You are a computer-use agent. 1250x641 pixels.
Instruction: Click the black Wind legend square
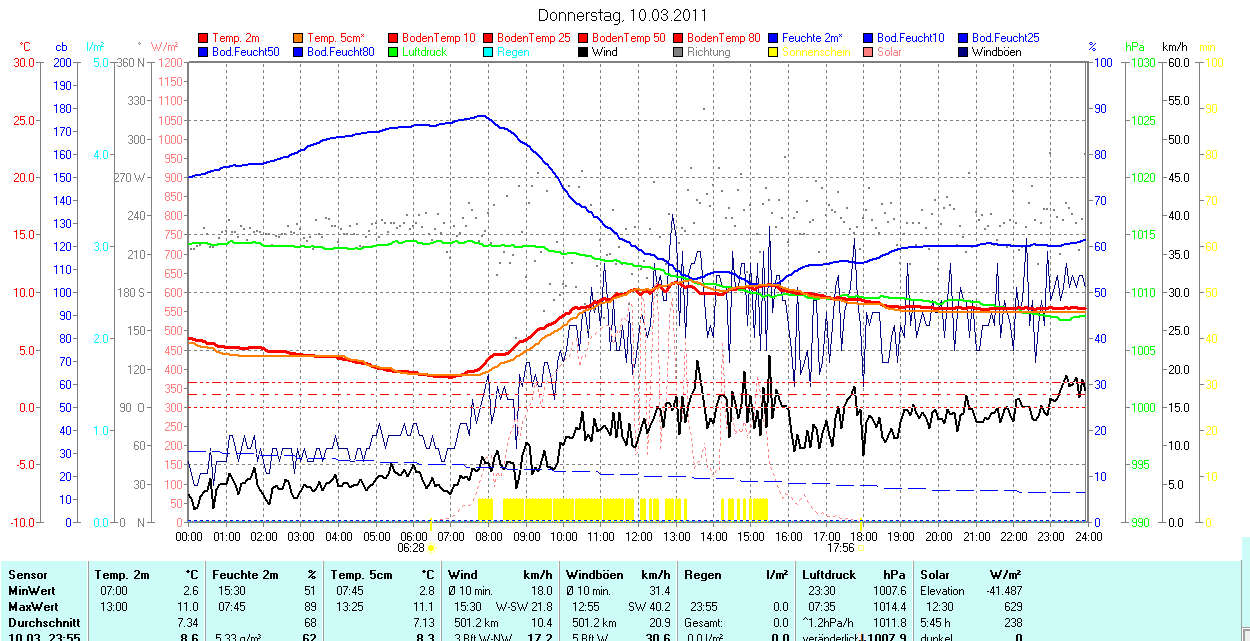point(583,51)
